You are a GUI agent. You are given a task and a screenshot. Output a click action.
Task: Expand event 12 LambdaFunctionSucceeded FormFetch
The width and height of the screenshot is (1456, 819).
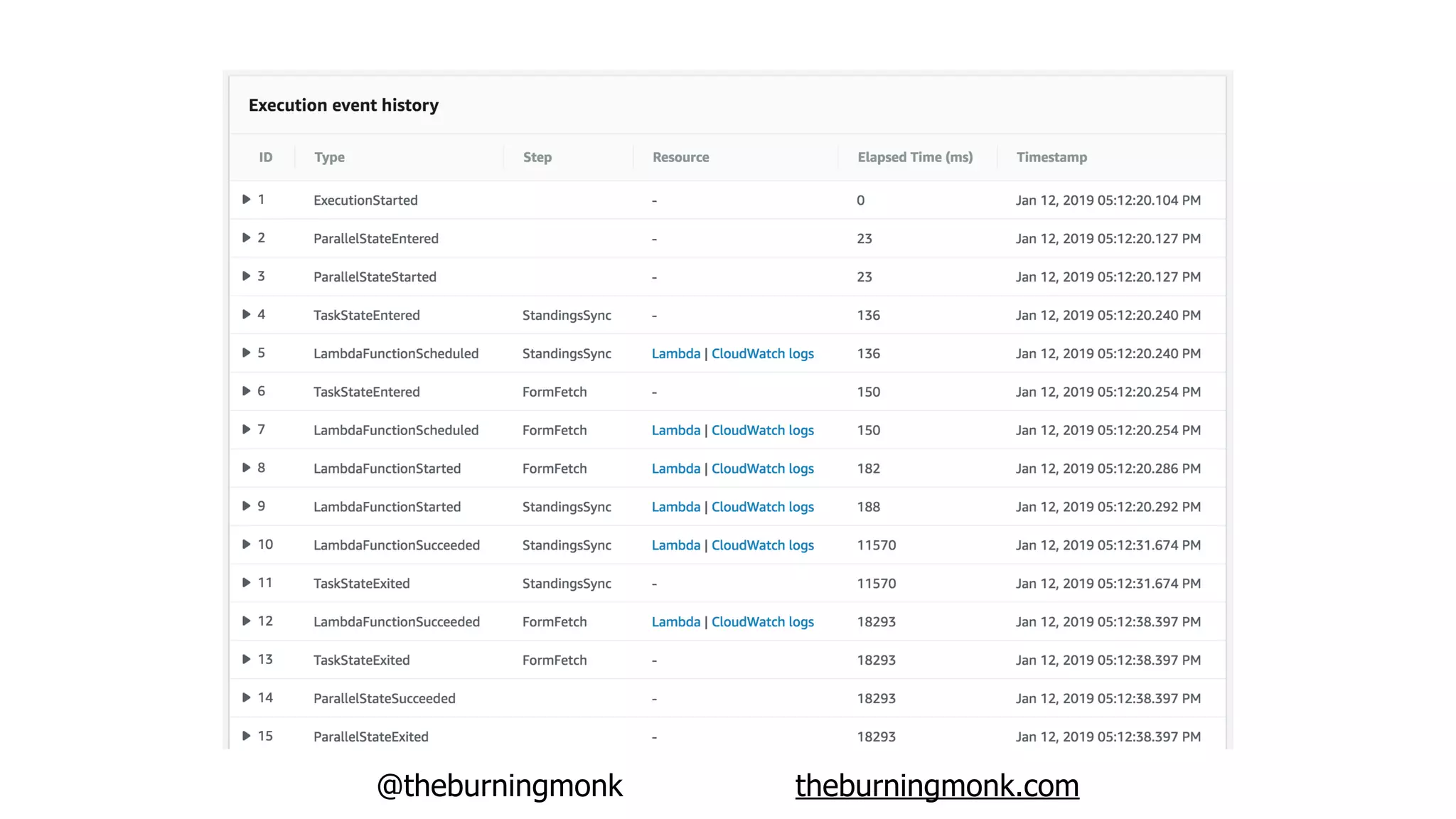[246, 622]
